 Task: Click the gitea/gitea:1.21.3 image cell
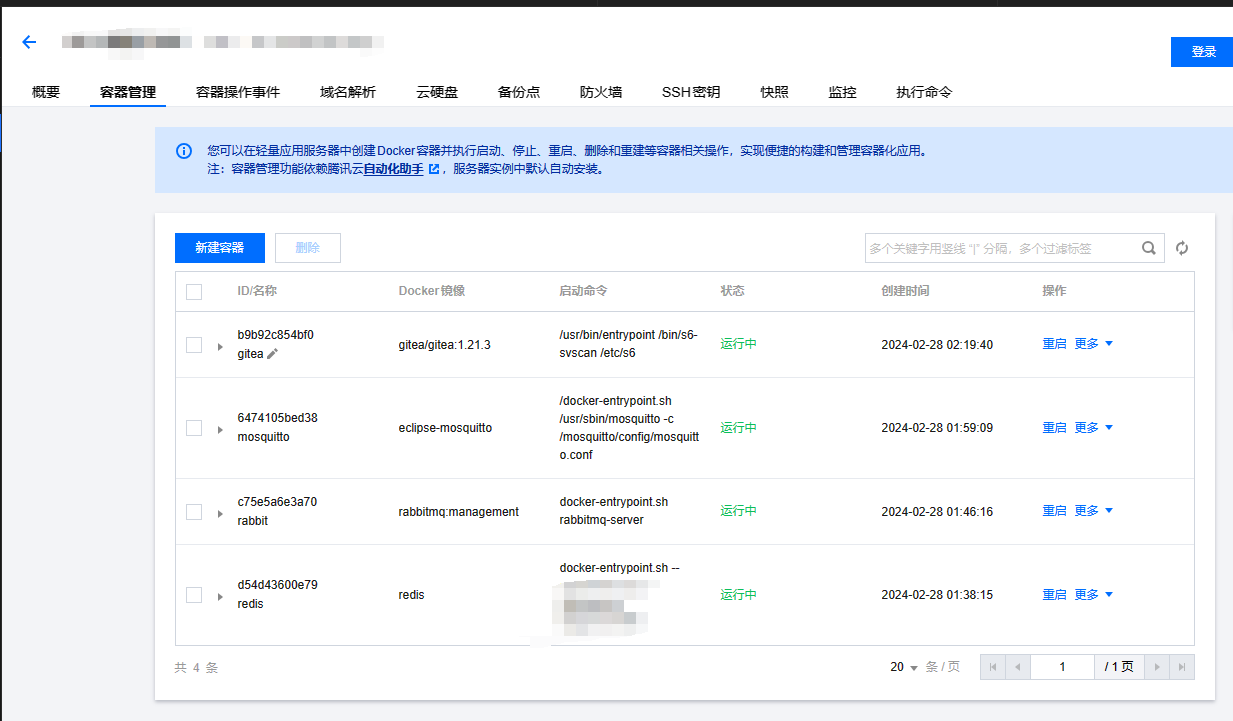click(x=445, y=344)
